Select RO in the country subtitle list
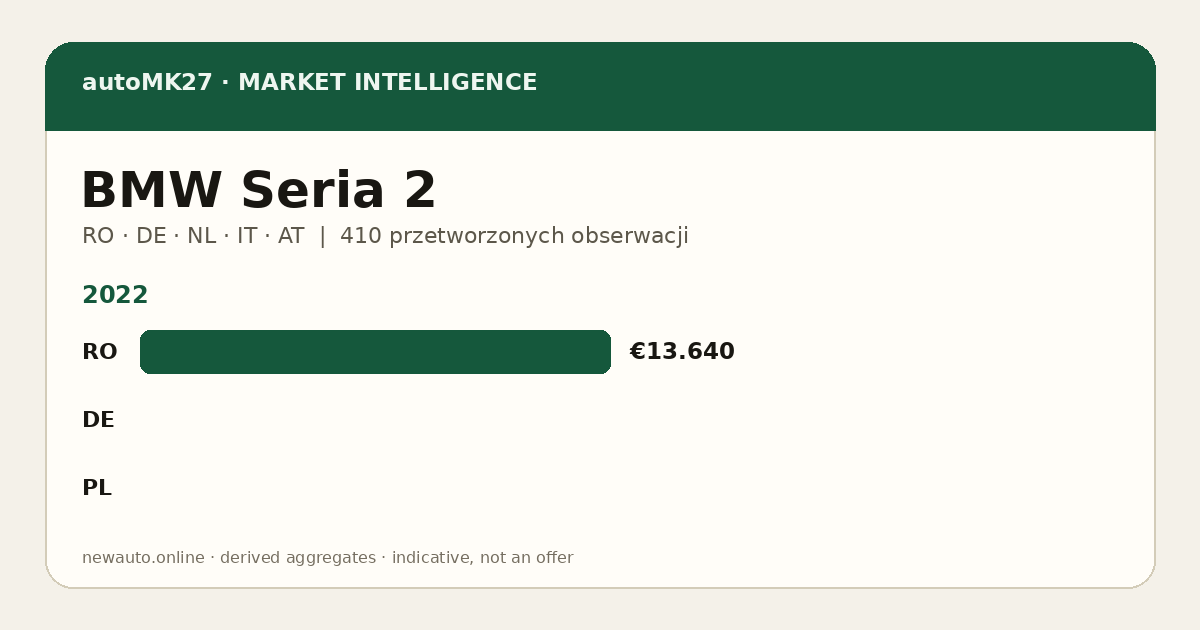1200x630 pixels. point(97,236)
